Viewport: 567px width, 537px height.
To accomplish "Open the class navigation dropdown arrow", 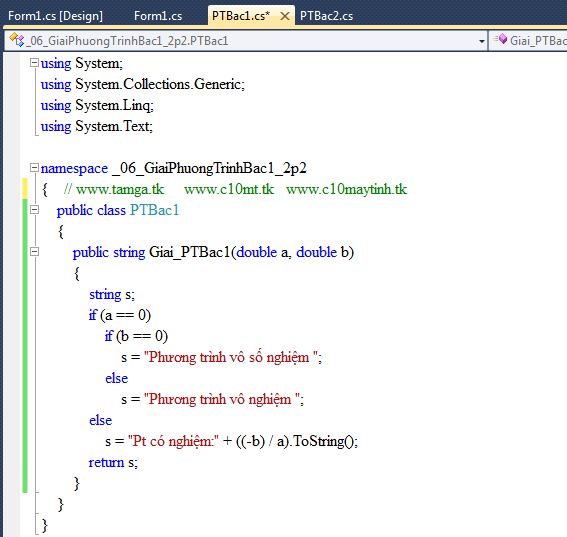I will click(481, 41).
